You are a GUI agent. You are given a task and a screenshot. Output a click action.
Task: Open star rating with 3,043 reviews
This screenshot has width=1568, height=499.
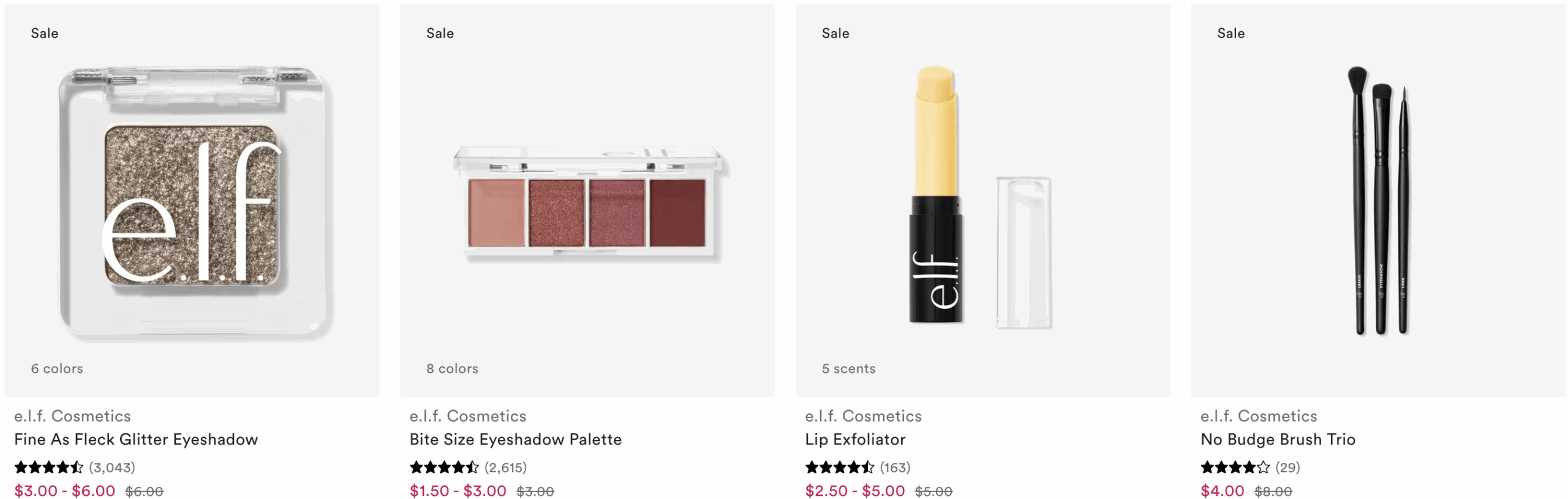pyautogui.click(x=75, y=467)
